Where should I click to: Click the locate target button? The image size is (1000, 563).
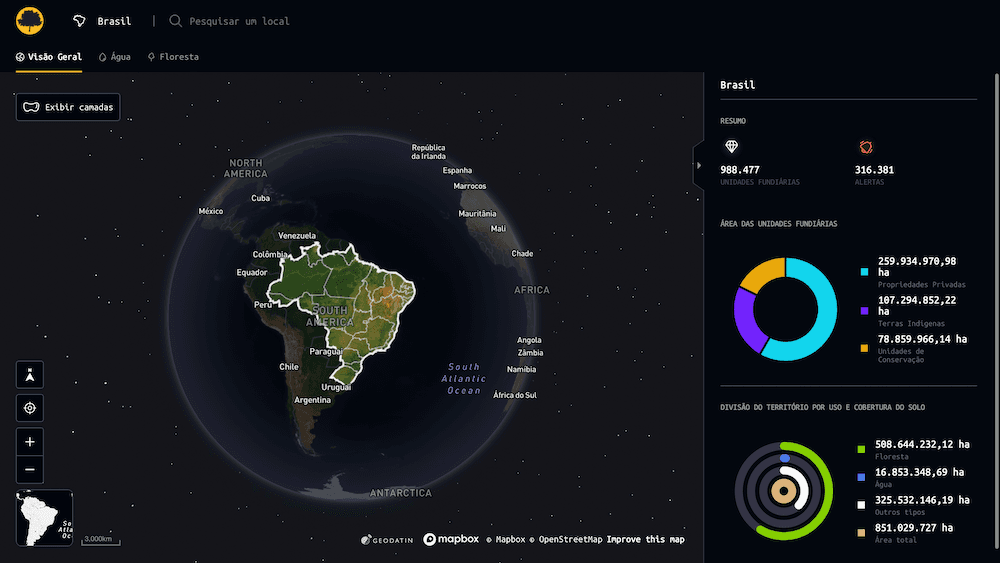pos(30,408)
